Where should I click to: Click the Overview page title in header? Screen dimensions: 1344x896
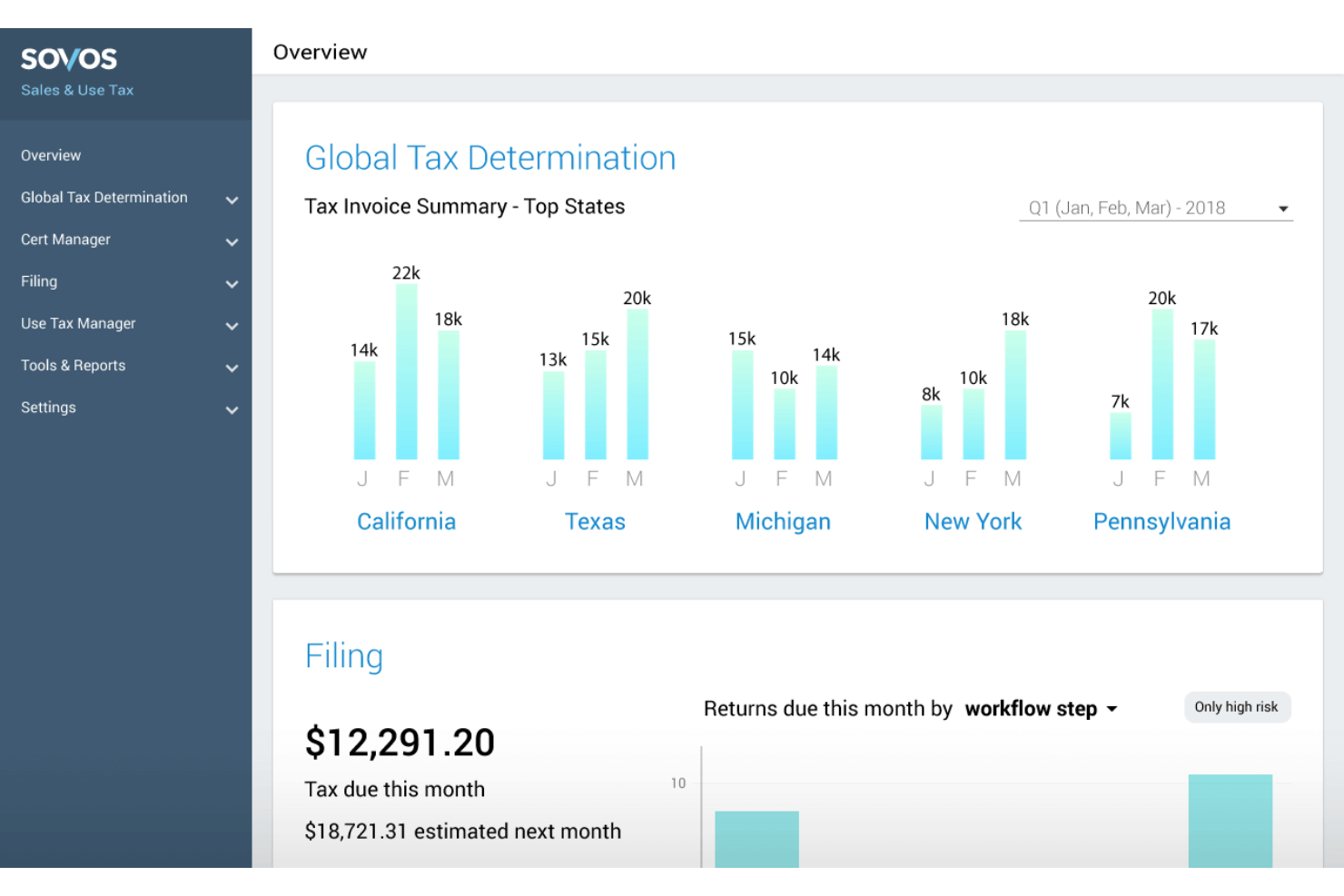(321, 53)
